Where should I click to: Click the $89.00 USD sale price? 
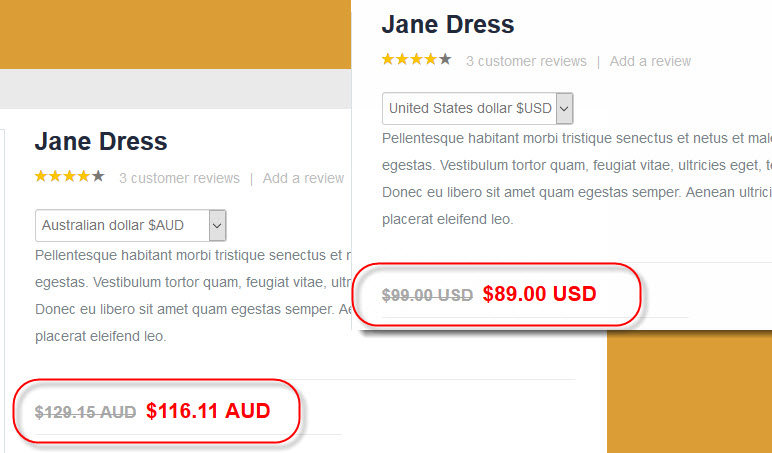(539, 294)
